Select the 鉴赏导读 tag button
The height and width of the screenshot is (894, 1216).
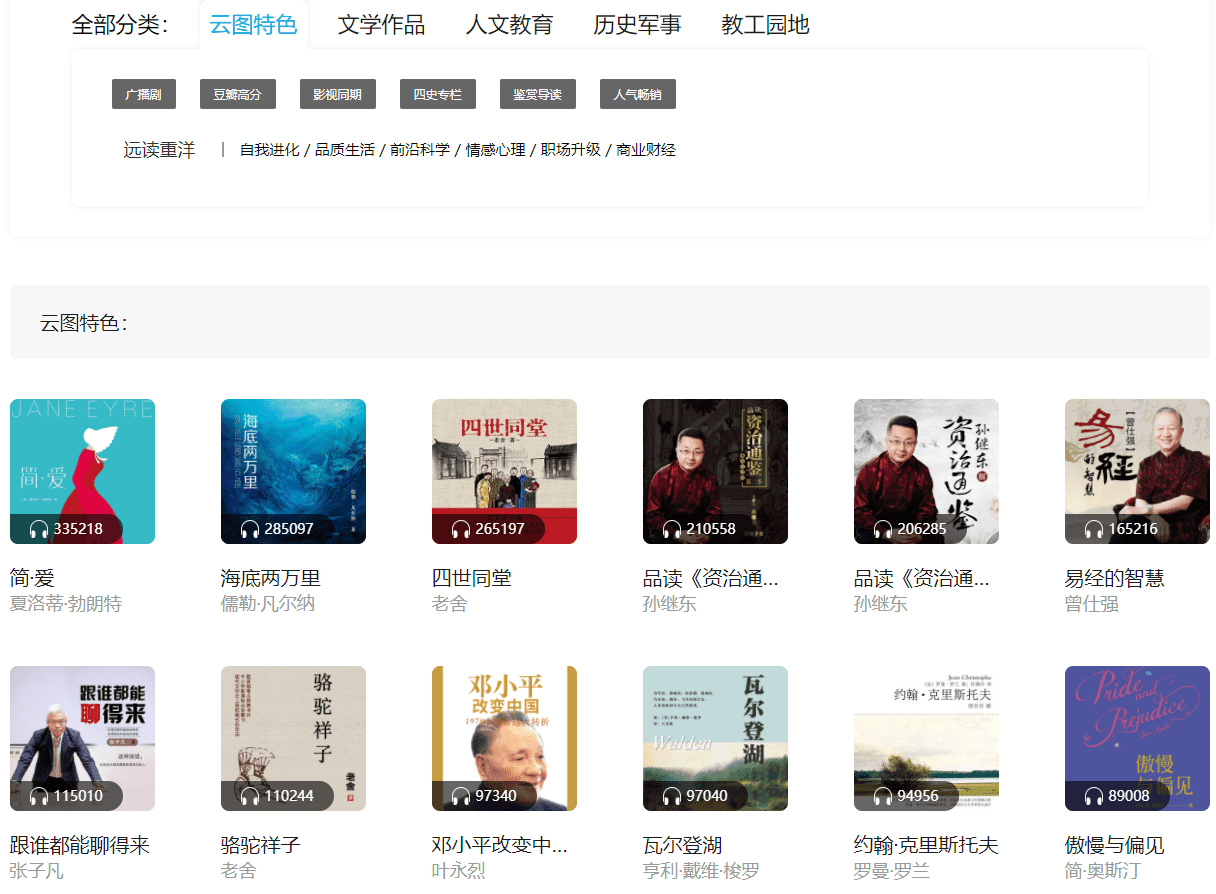(x=538, y=95)
